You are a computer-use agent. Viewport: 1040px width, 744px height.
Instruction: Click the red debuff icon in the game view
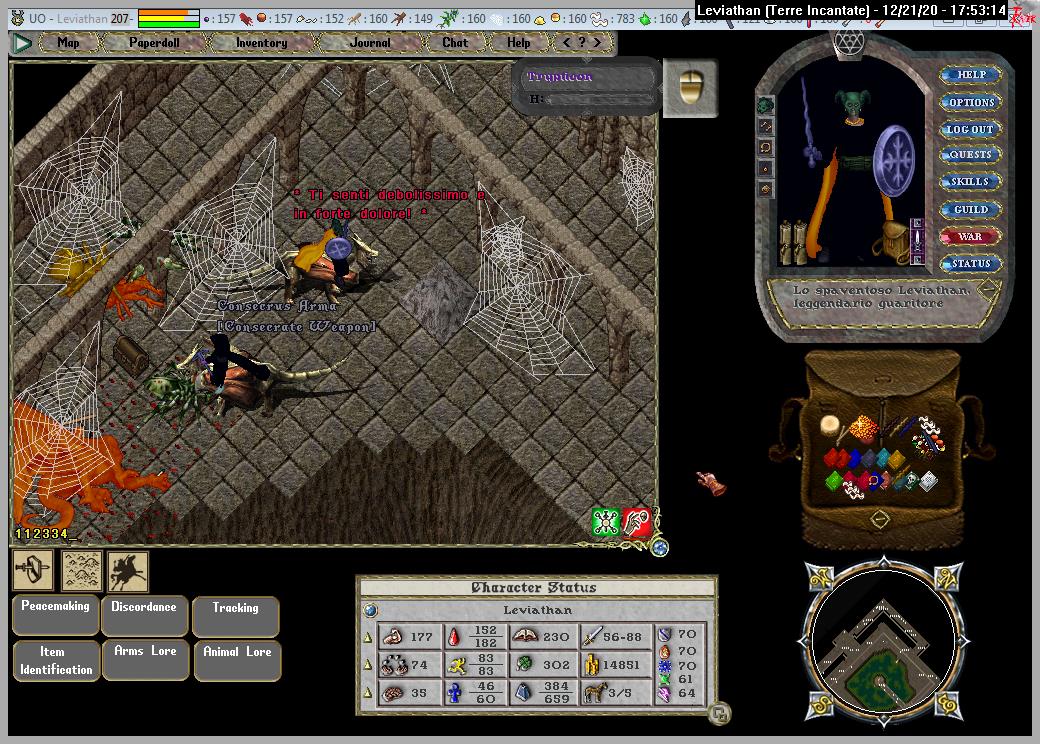637,523
